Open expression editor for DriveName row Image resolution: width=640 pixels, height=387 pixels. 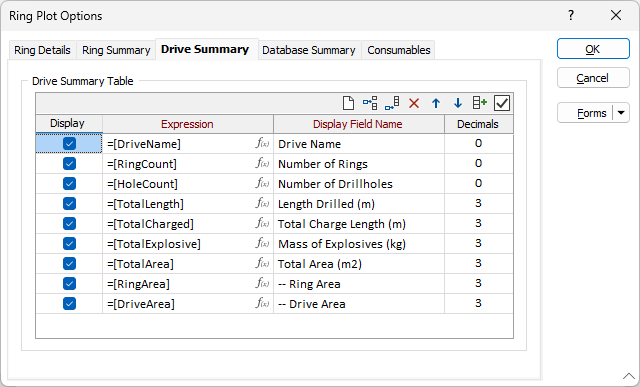coord(262,143)
